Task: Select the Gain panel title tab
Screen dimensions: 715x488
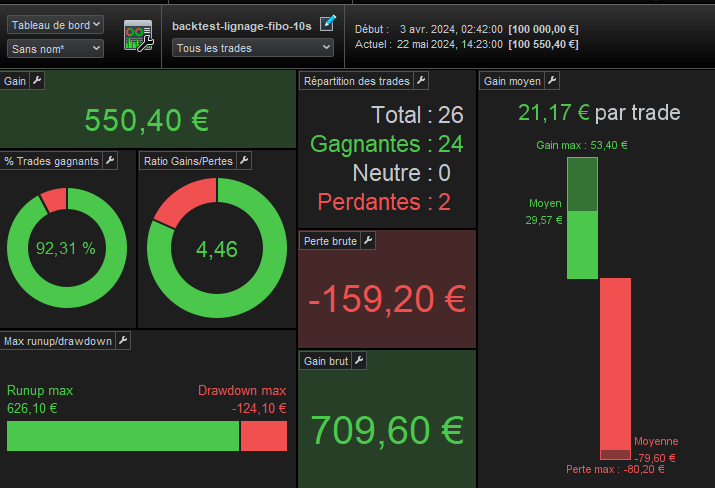Action: point(15,81)
